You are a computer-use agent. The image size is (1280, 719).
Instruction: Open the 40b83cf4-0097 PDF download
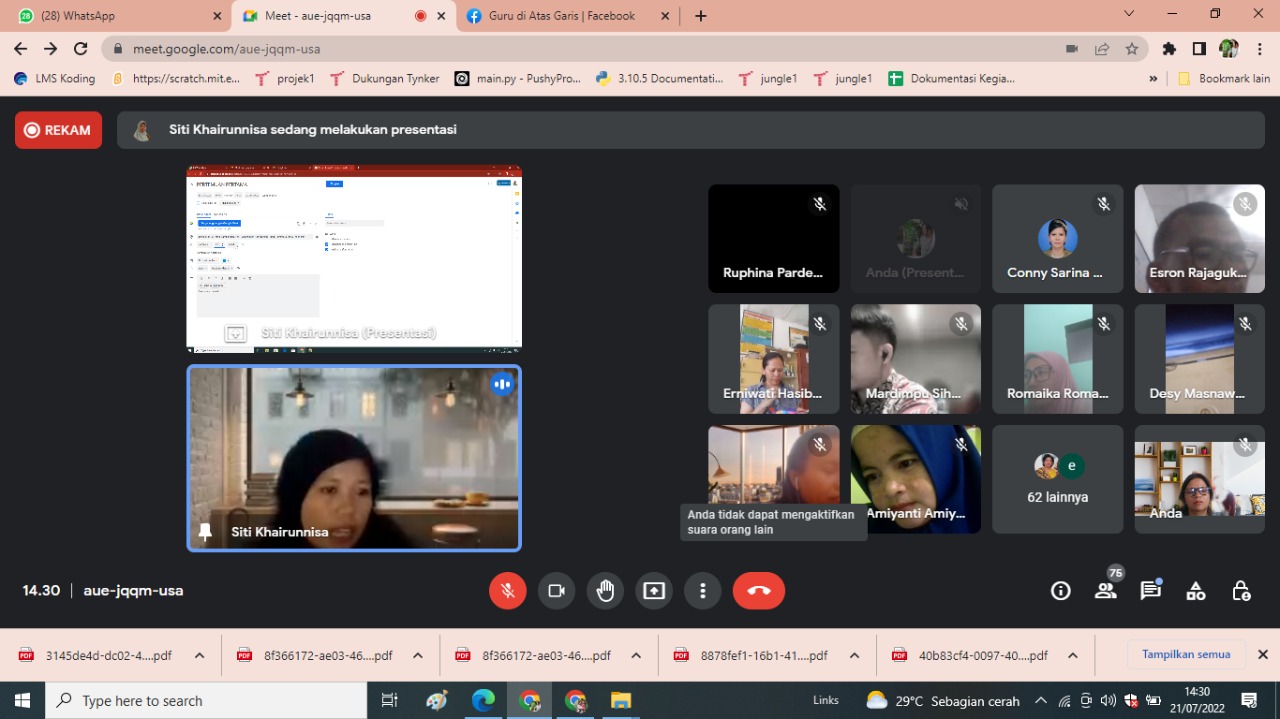coord(970,656)
